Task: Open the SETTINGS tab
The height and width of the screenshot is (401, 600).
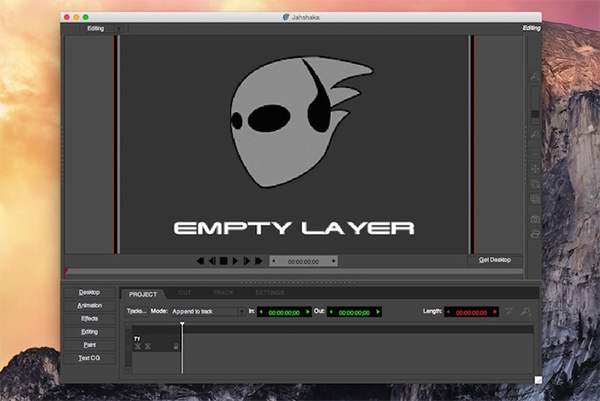Action: [270, 293]
